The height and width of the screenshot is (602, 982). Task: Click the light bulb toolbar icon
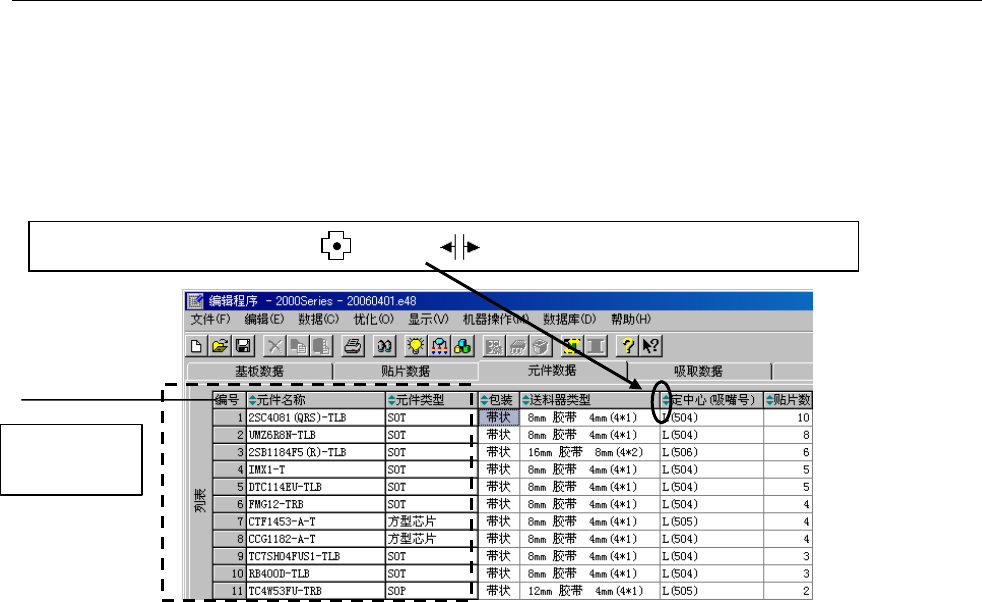click(x=415, y=346)
